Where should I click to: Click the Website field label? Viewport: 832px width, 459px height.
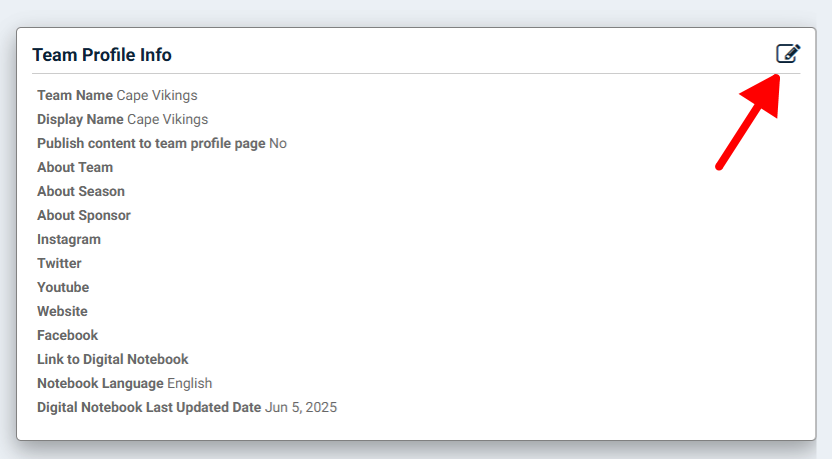[62, 311]
